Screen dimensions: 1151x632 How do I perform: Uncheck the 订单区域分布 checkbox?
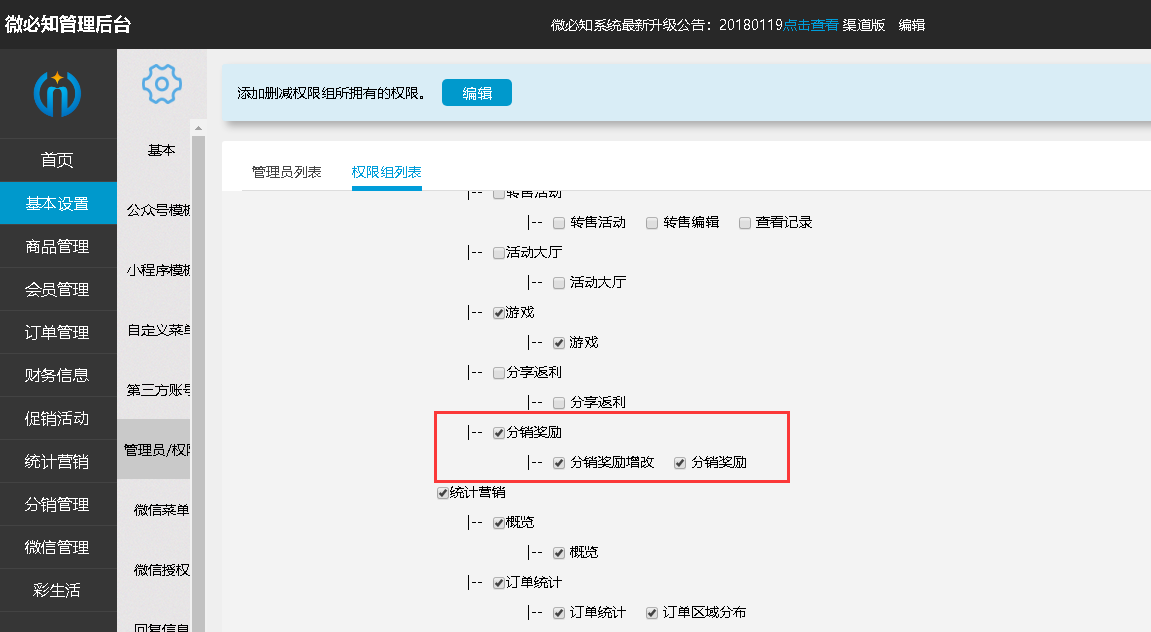pos(652,613)
